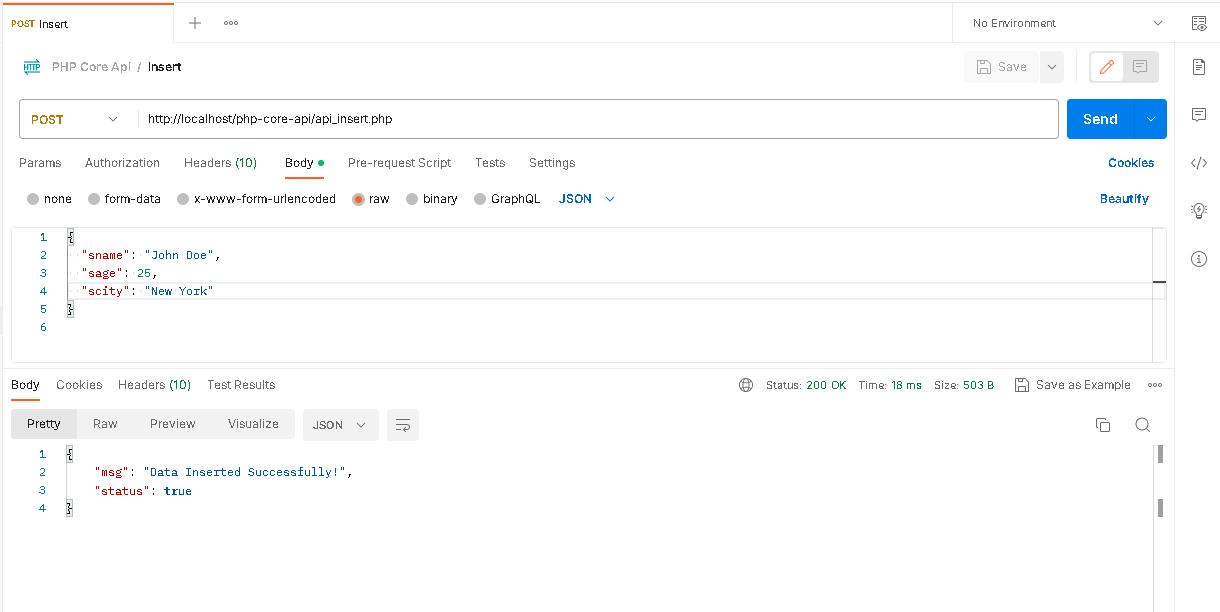
Task: Switch to the Settings tab
Action: click(x=552, y=163)
